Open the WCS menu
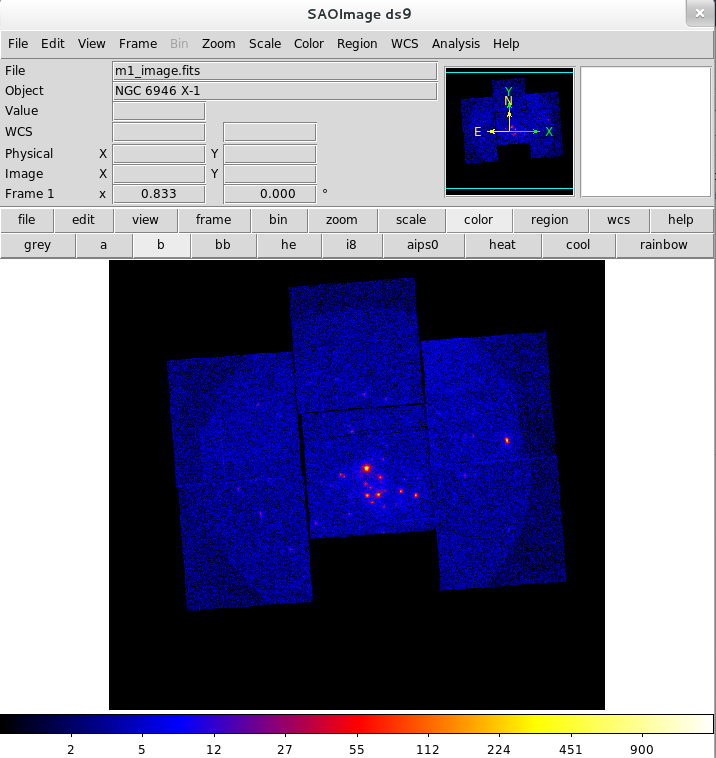716x758 pixels. 405,44
